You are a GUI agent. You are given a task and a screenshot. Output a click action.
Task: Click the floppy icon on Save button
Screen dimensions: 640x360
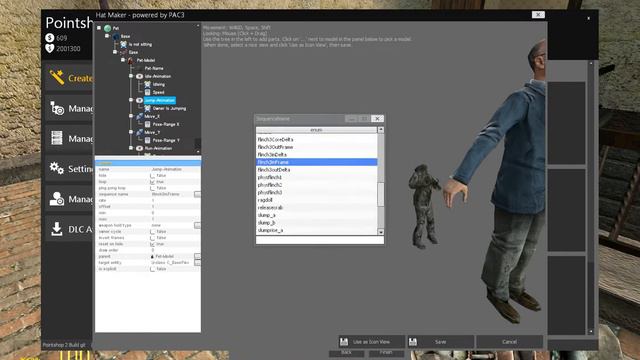[x=413, y=342]
